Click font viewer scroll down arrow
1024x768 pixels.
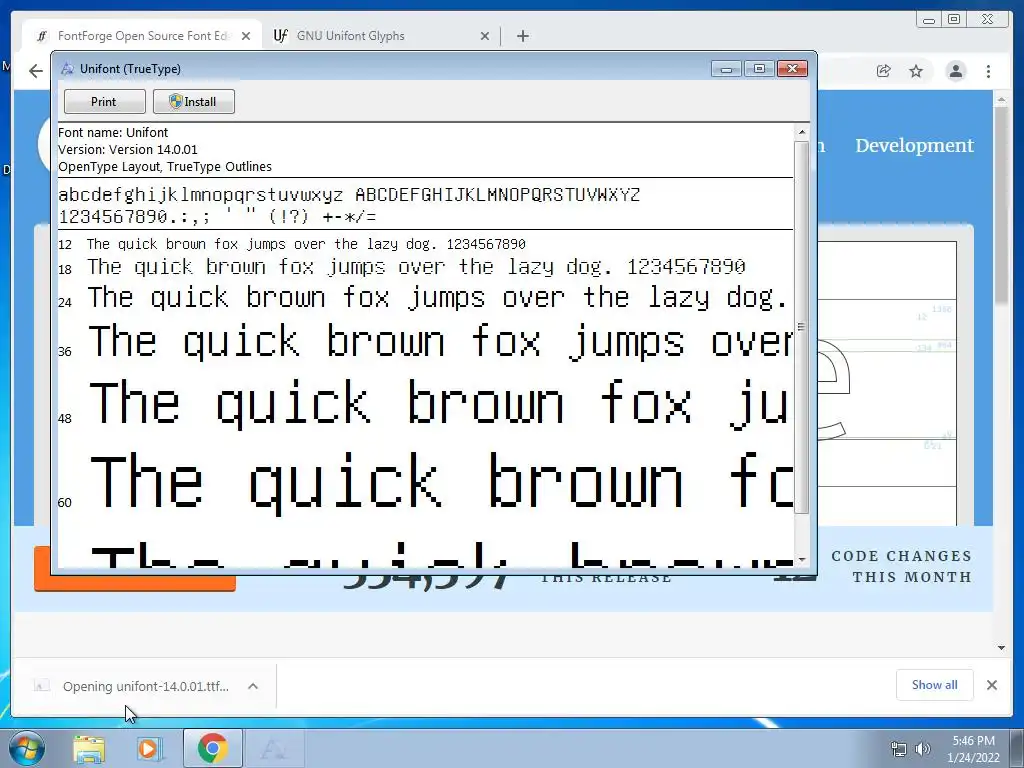click(802, 560)
